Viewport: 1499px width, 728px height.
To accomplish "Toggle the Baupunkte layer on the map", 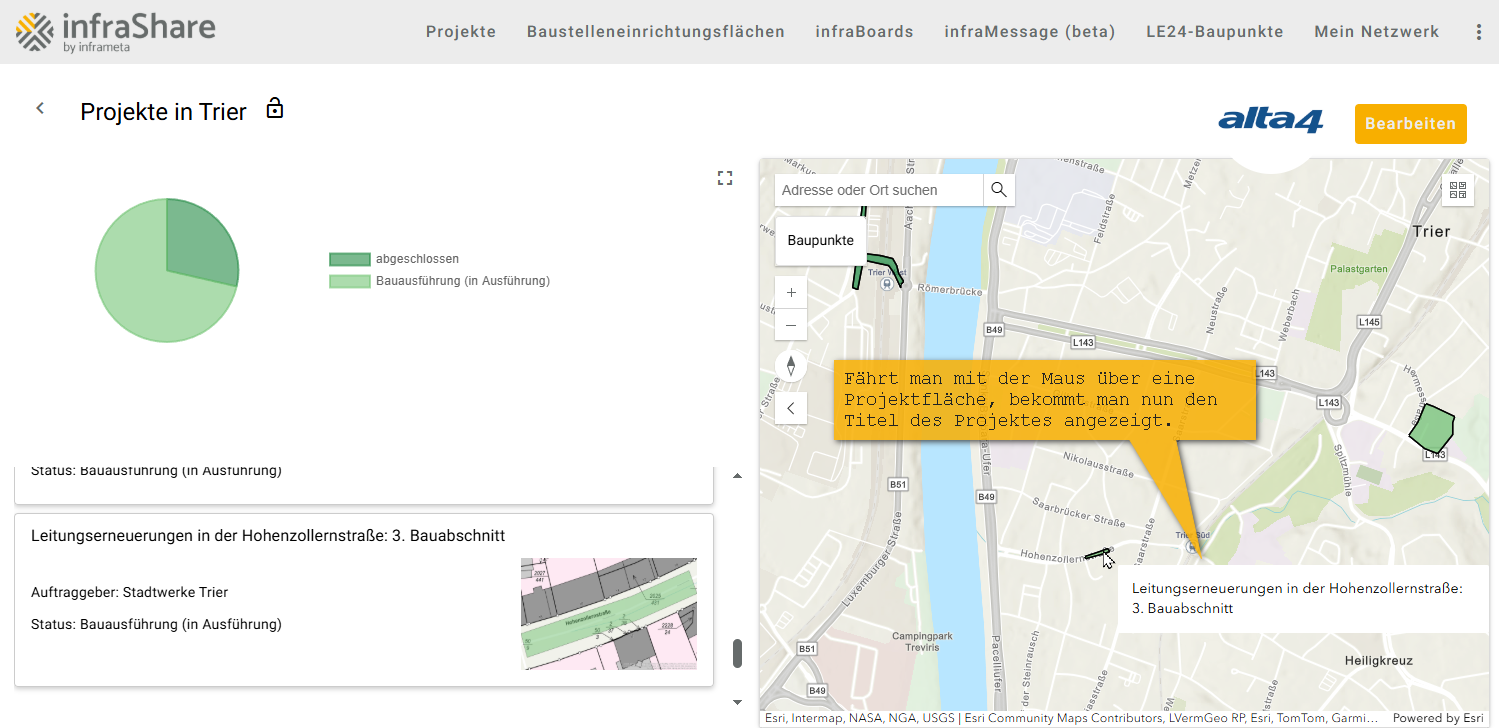I will point(820,239).
